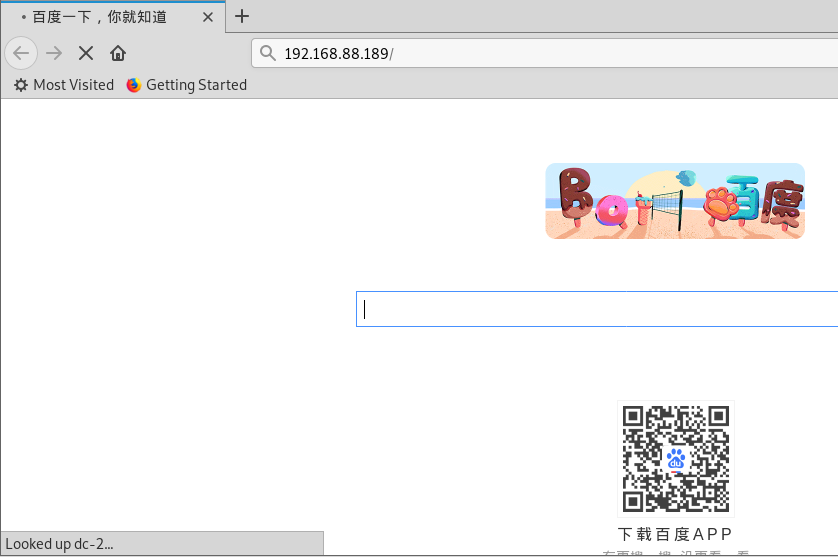This screenshot has width=838, height=557.
Task: Focus the Baidu search input box
Action: coord(597,309)
